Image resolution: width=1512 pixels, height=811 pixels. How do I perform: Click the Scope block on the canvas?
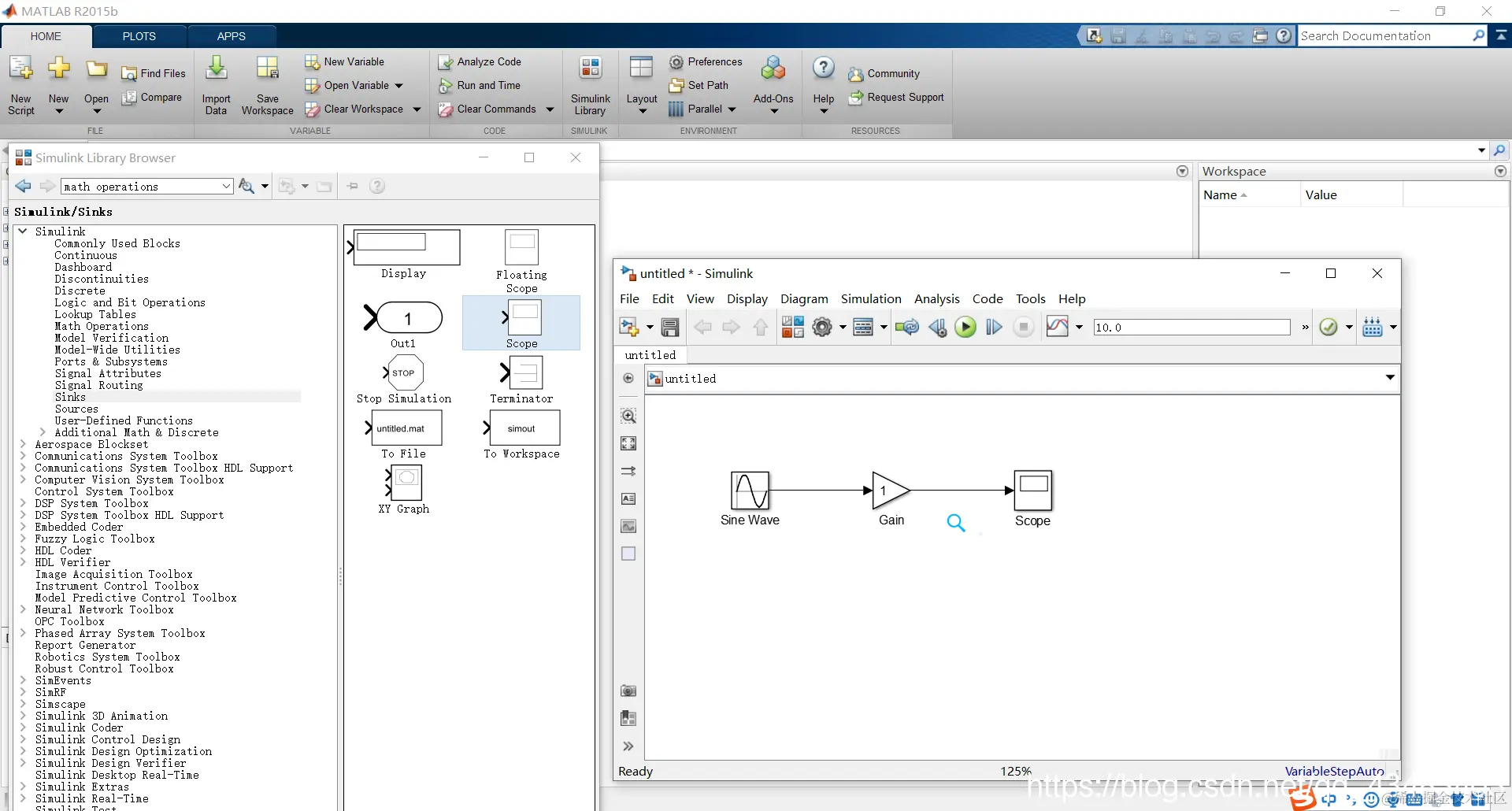coord(1032,490)
